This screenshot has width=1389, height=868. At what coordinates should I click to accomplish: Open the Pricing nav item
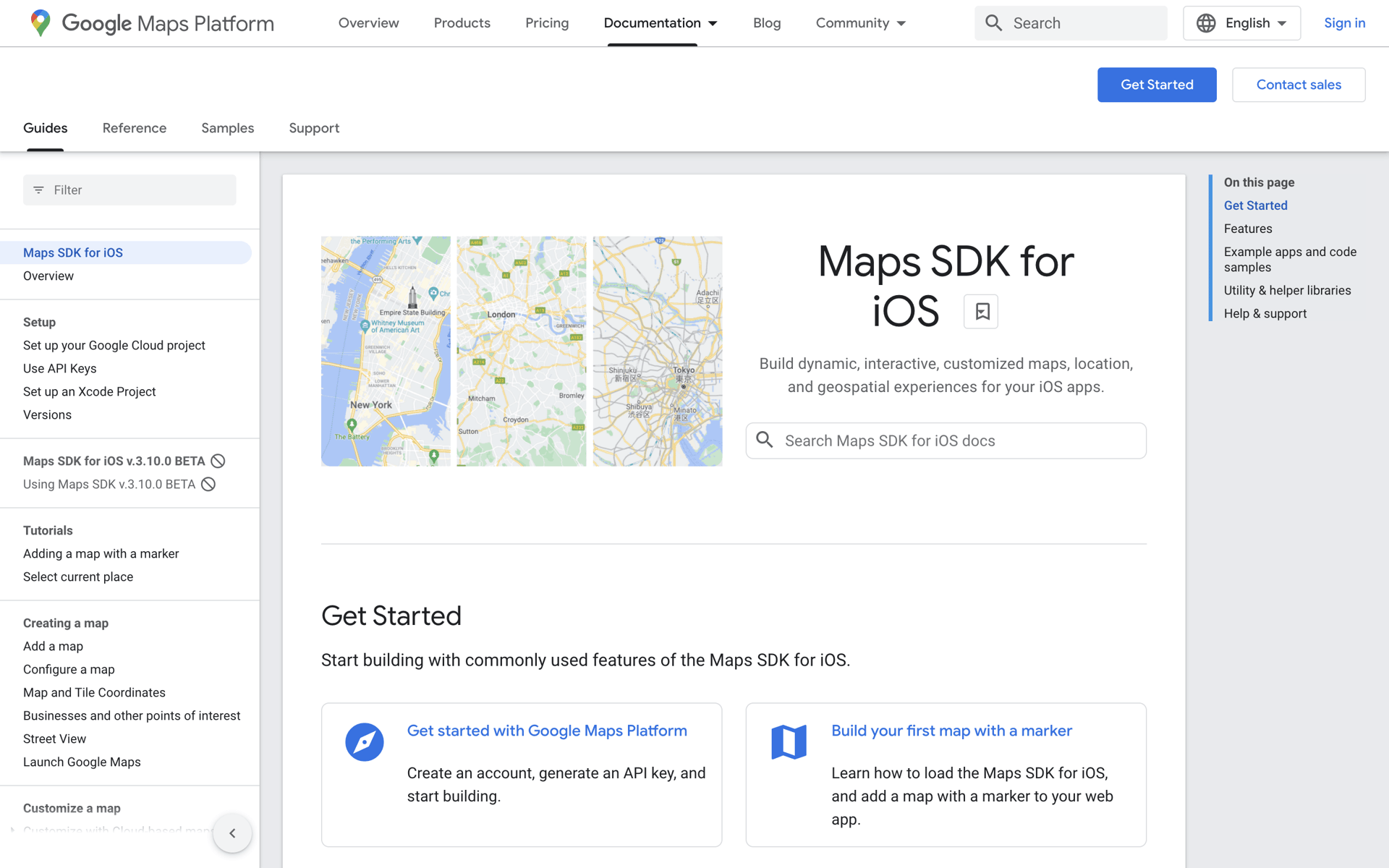click(547, 23)
